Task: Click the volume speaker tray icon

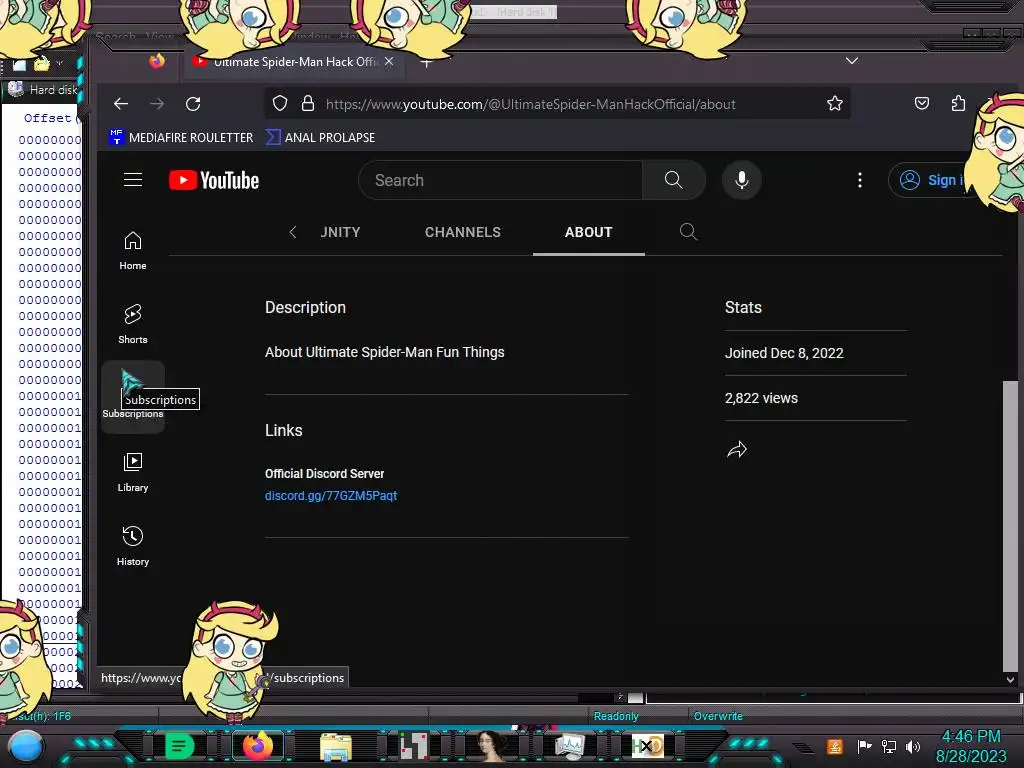Action: click(x=913, y=746)
